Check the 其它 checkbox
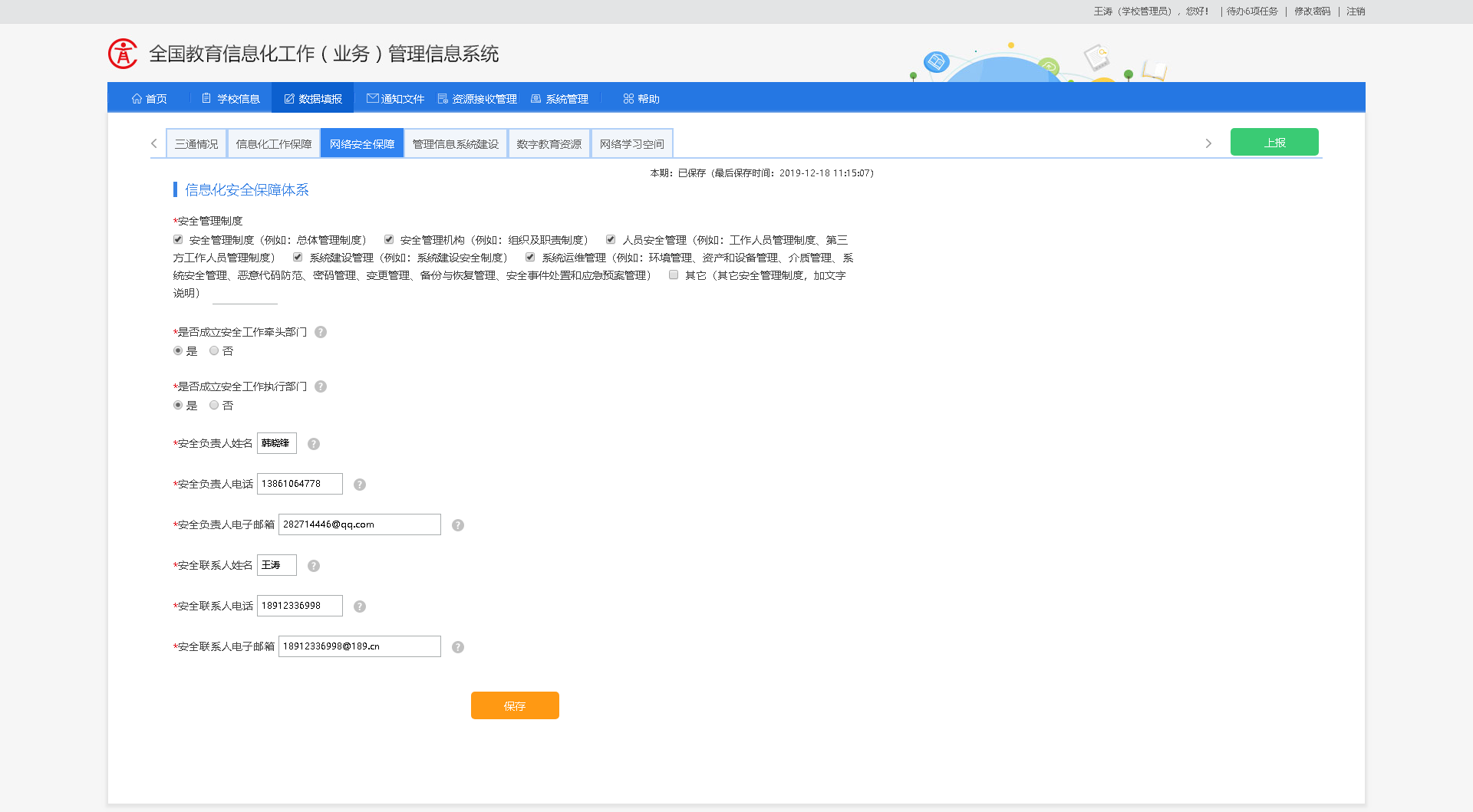Image resolution: width=1473 pixels, height=812 pixels. (x=674, y=275)
